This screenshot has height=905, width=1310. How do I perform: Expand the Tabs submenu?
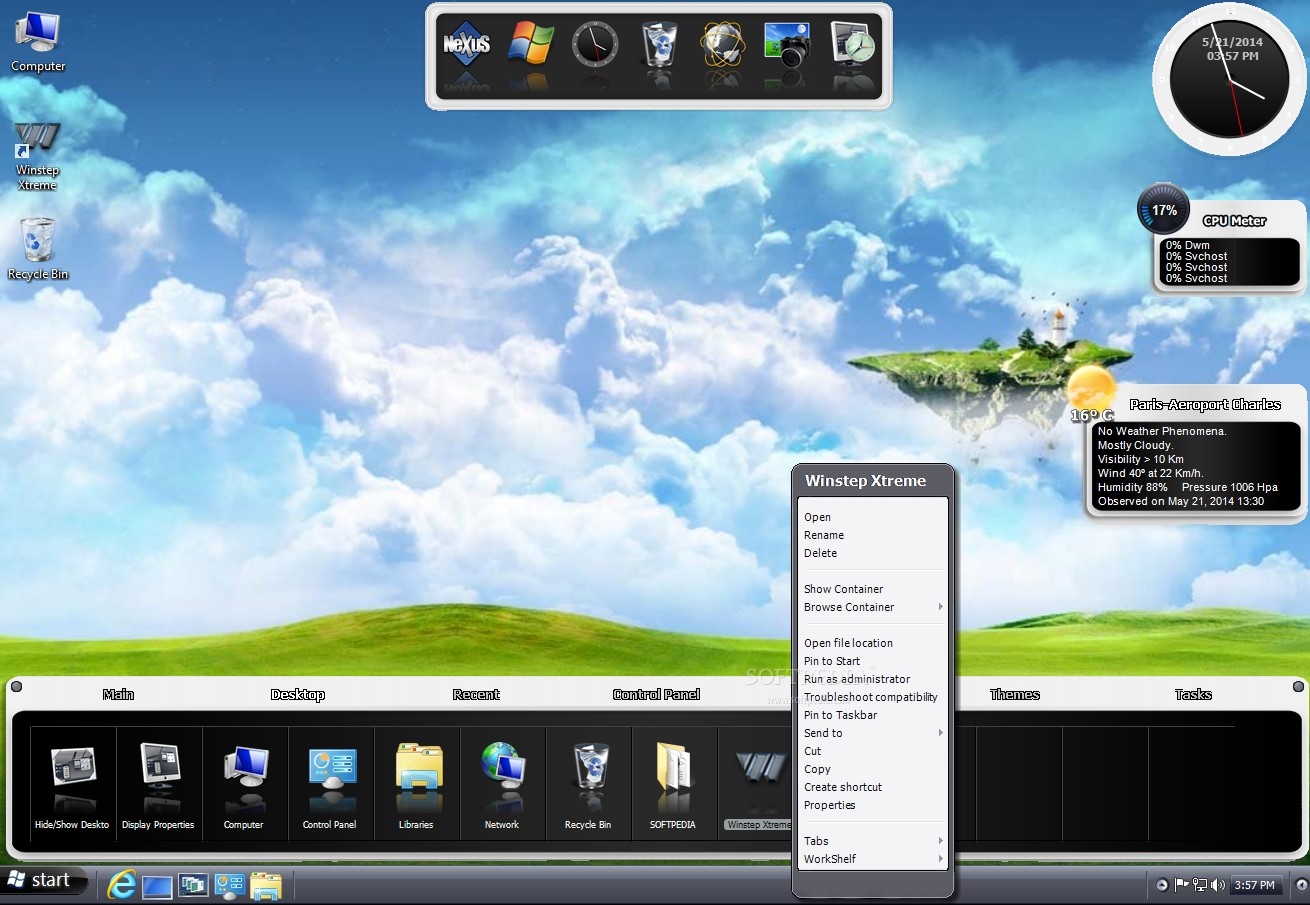873,841
